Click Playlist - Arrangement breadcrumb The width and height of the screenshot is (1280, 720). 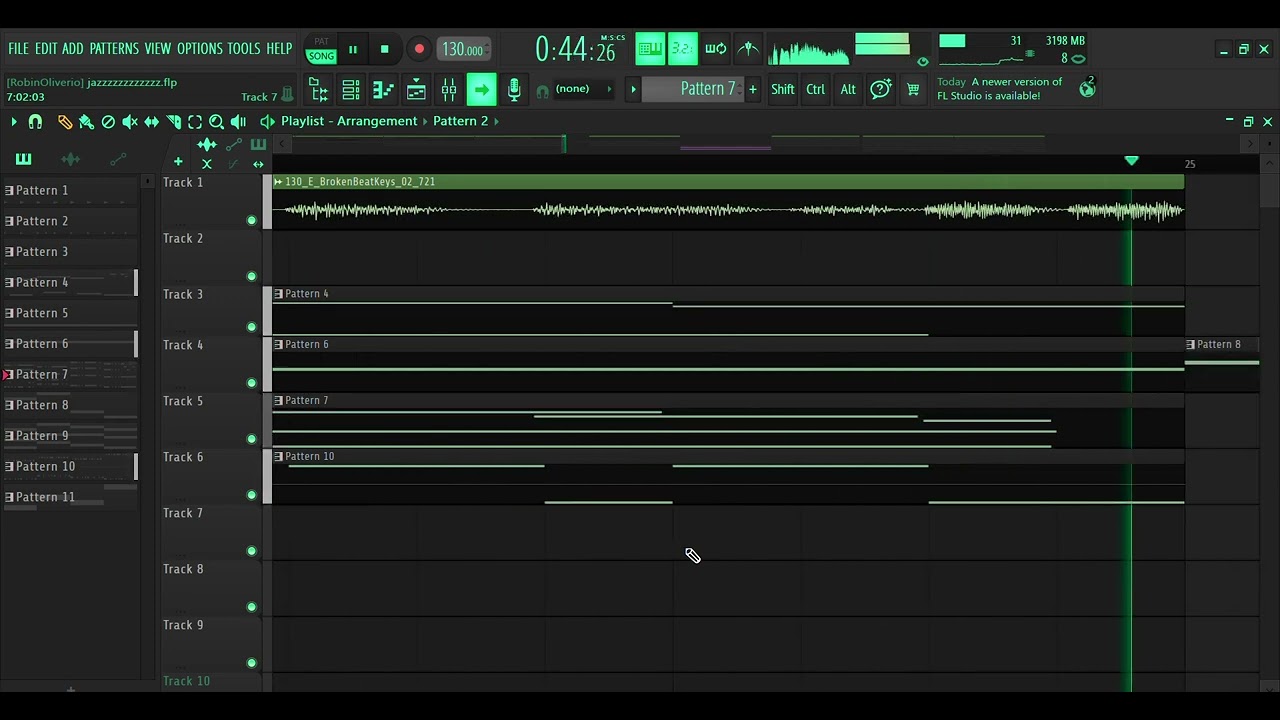349,121
